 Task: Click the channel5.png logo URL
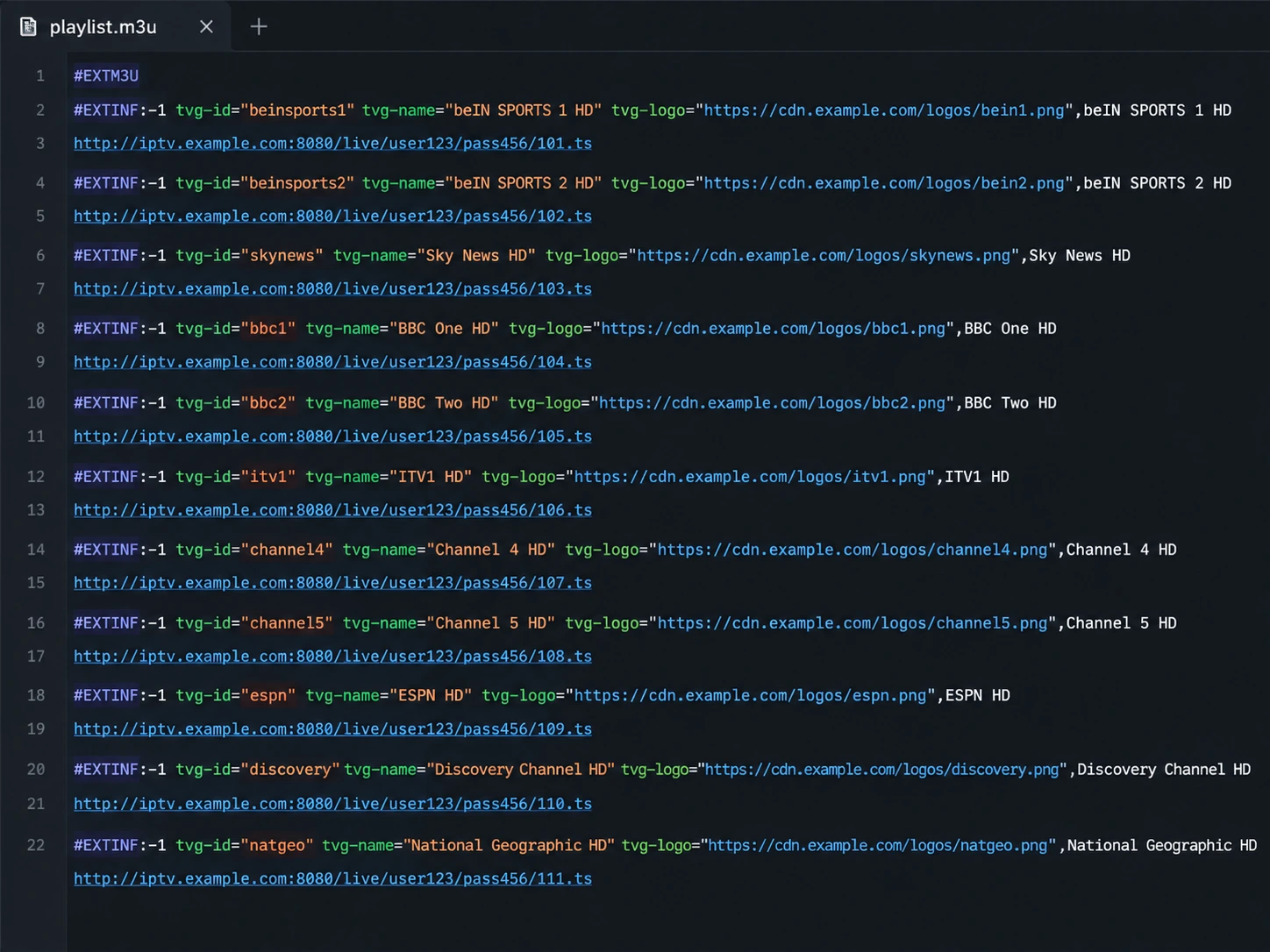pyautogui.click(x=853, y=622)
